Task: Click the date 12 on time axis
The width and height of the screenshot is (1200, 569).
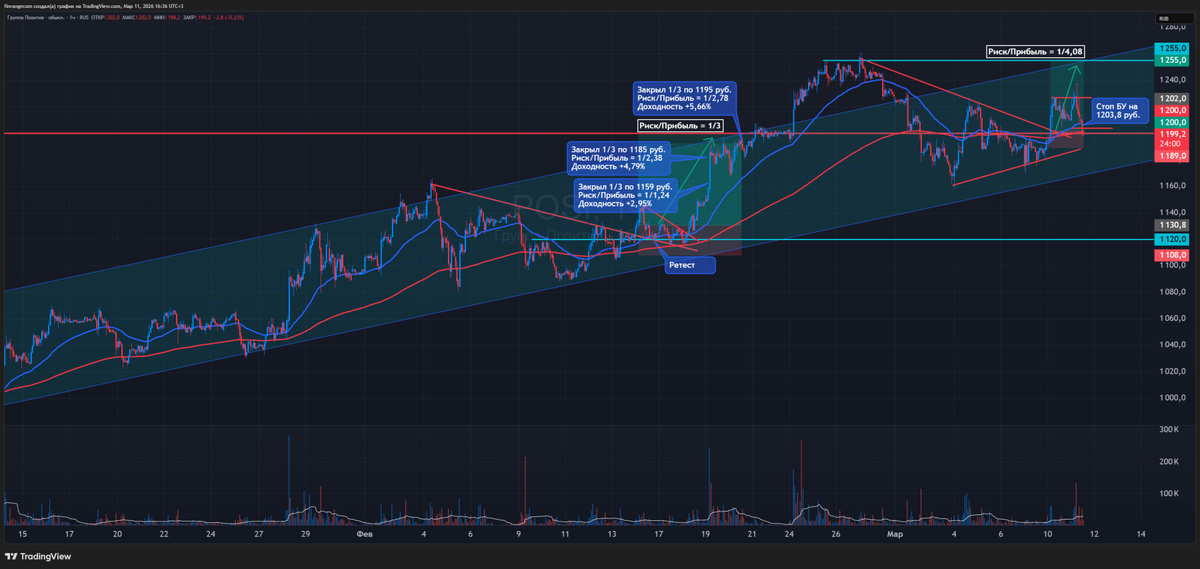Action: tap(1095, 535)
